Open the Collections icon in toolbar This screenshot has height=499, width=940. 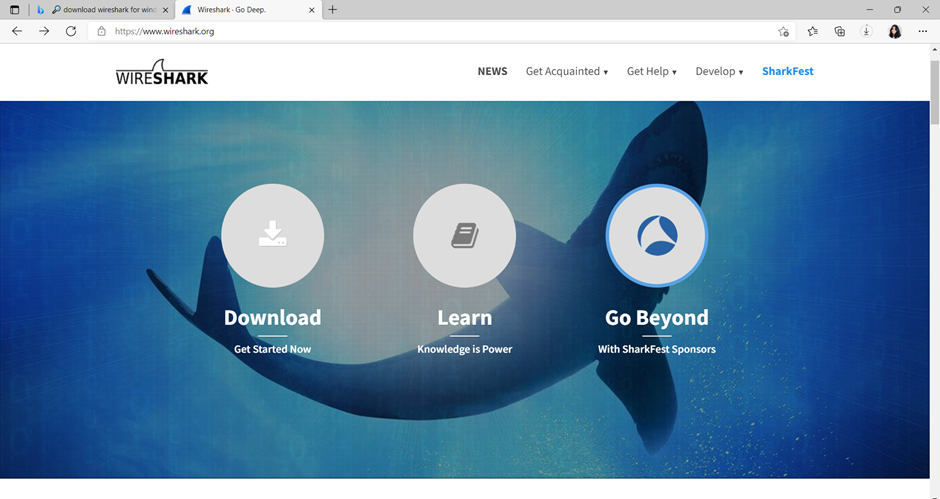click(x=839, y=31)
